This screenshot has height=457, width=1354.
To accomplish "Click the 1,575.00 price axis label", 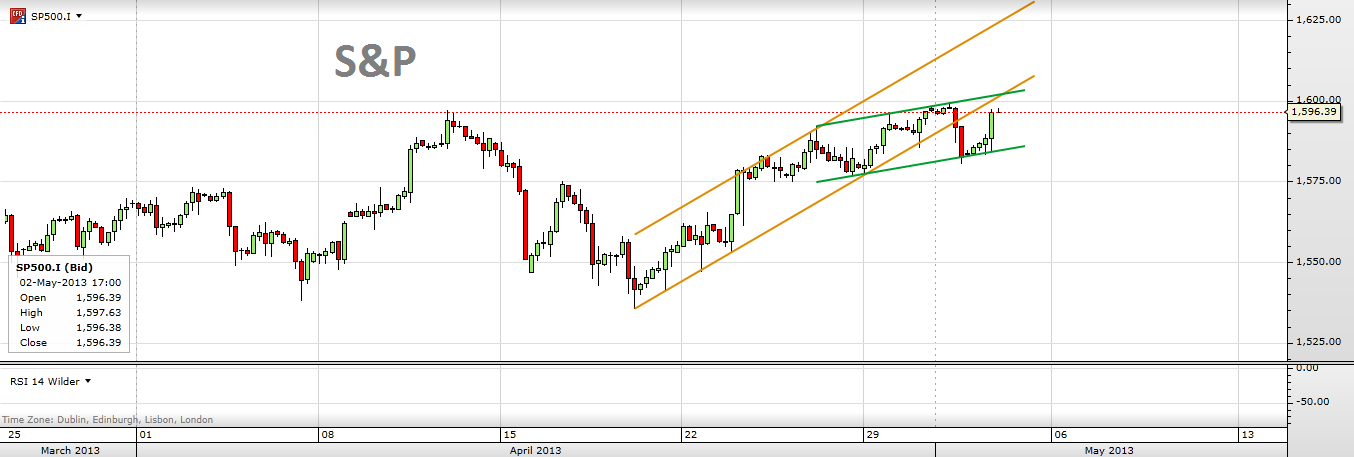I will (x=1318, y=181).
